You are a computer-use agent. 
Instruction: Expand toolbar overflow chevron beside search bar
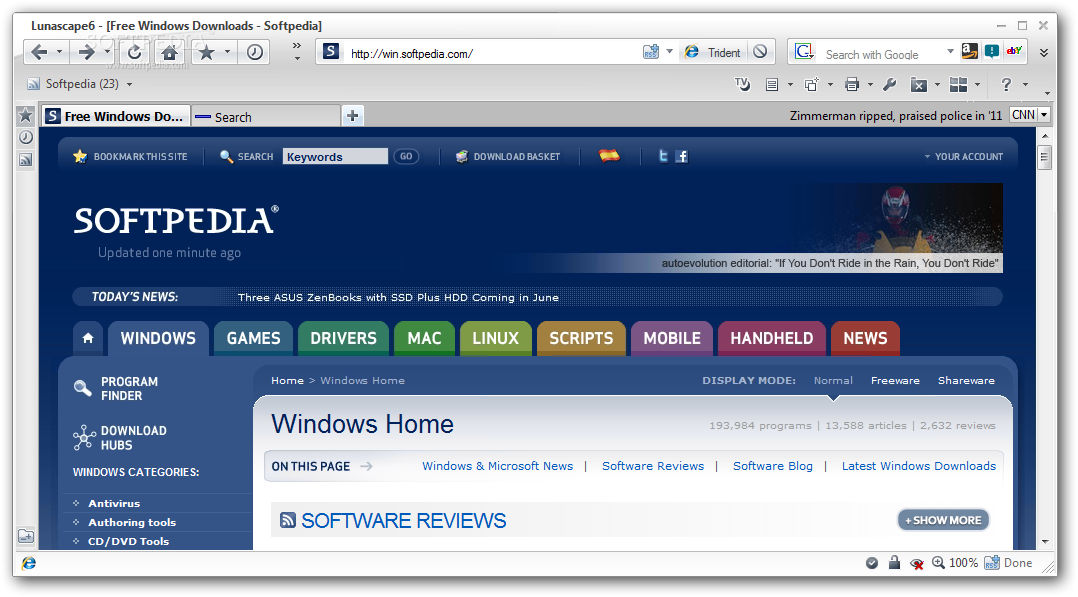1043,52
